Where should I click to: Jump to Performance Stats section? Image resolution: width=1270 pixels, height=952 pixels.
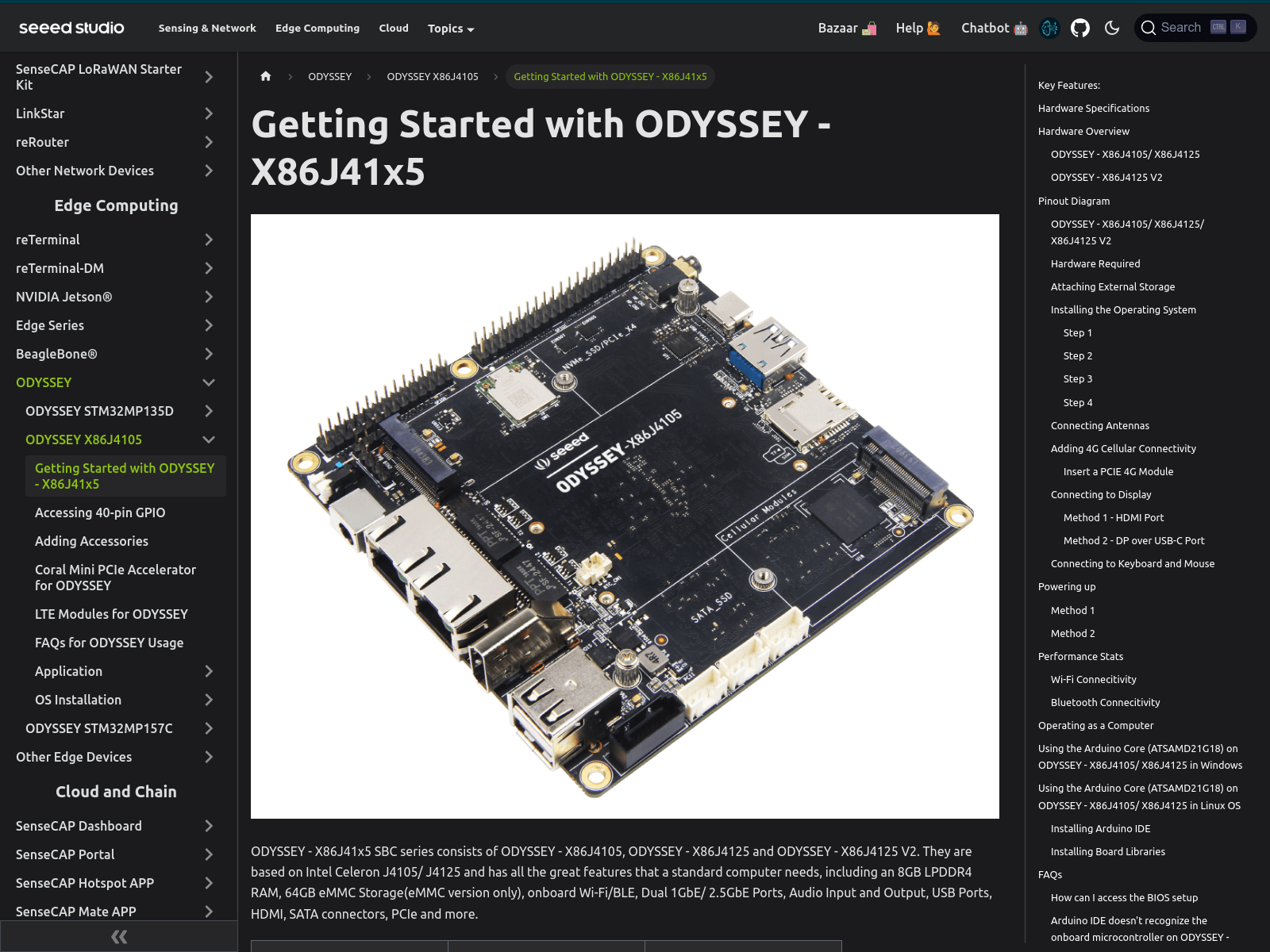click(x=1080, y=656)
